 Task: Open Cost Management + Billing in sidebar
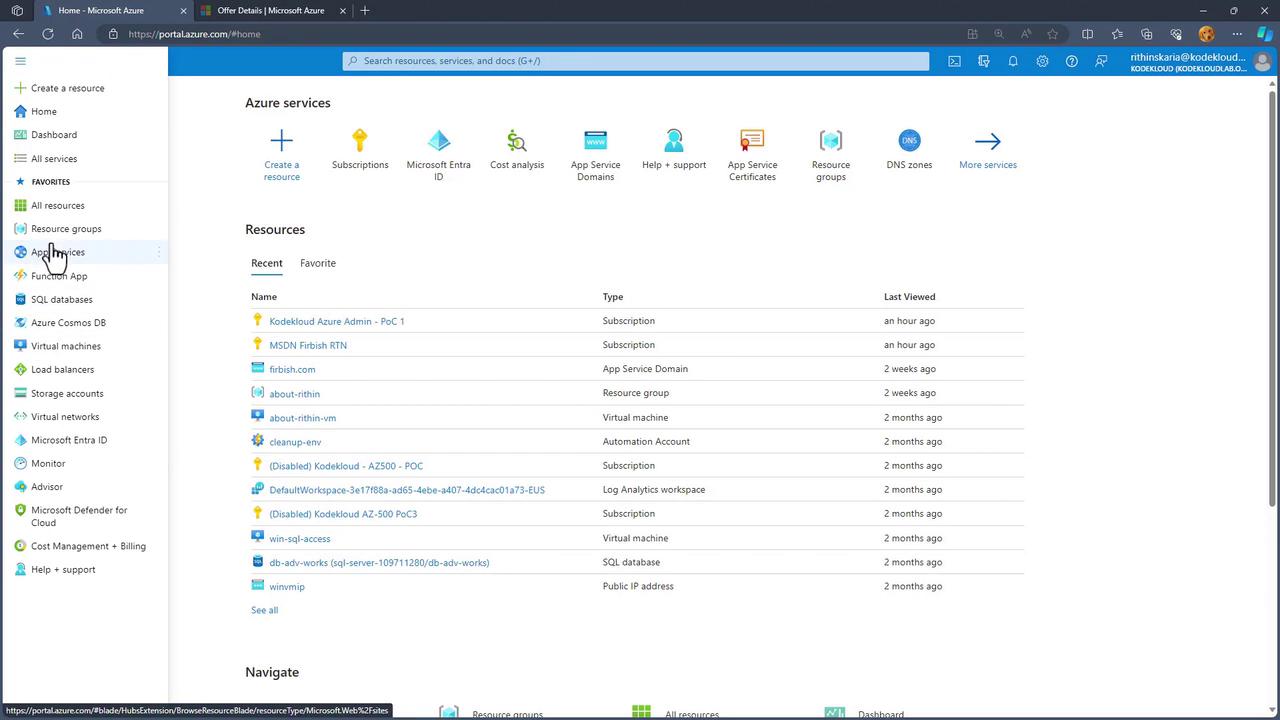(x=88, y=546)
